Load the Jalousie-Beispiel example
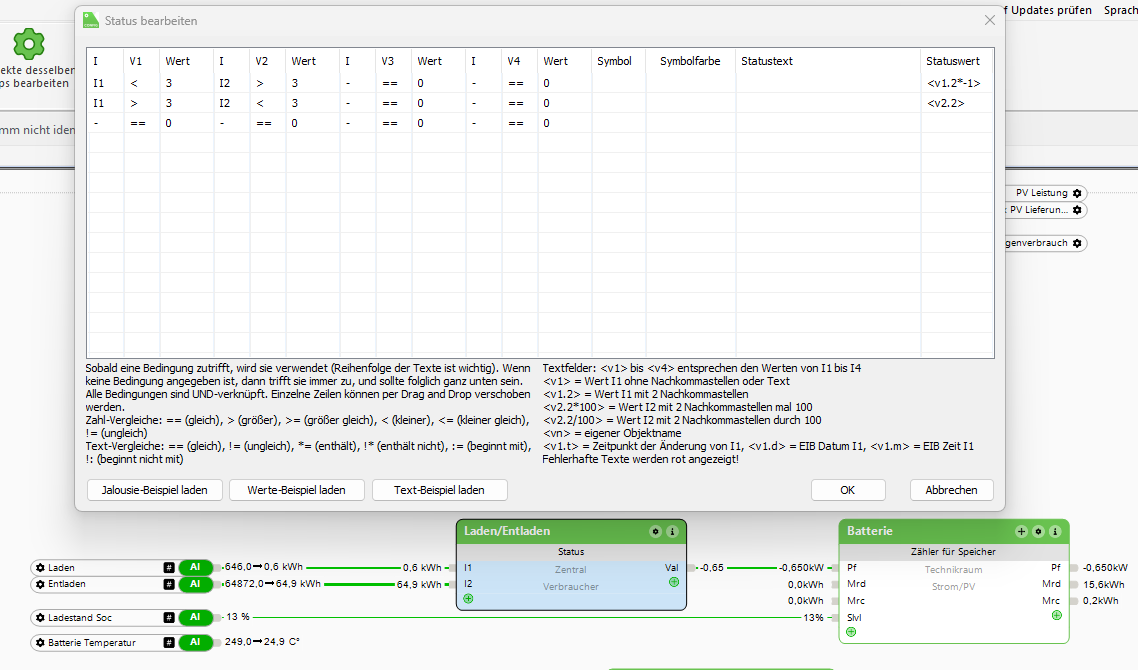The height and width of the screenshot is (670, 1138). pos(155,490)
